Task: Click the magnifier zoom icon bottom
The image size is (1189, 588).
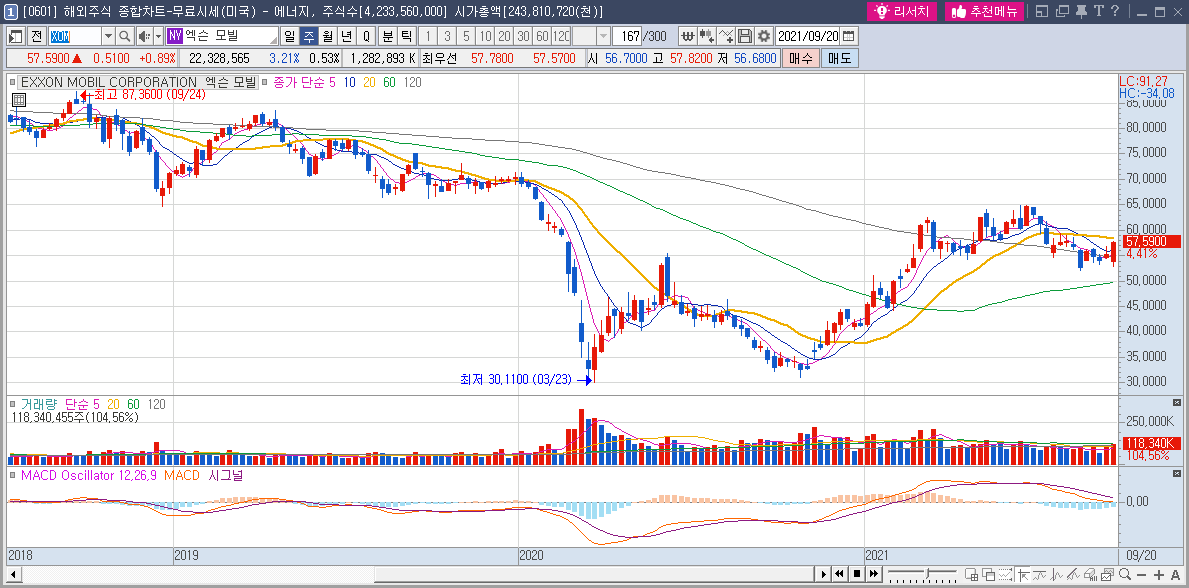Action: click(1125, 574)
